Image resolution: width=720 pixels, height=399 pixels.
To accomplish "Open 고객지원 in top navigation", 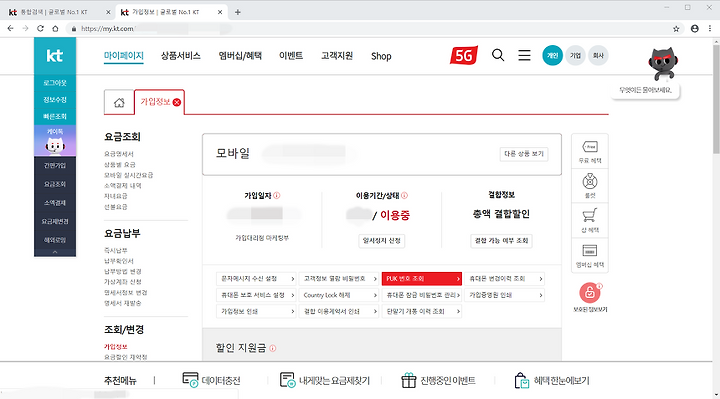I will [x=337, y=56].
